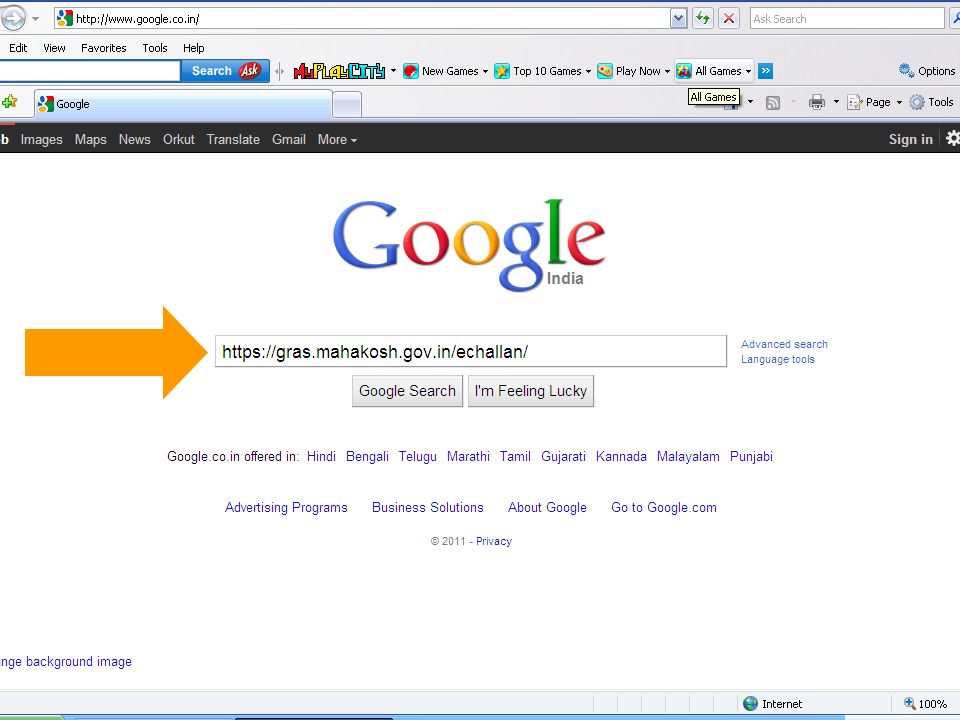Open the Edit menu
This screenshot has width=960, height=720.
click(x=18, y=48)
